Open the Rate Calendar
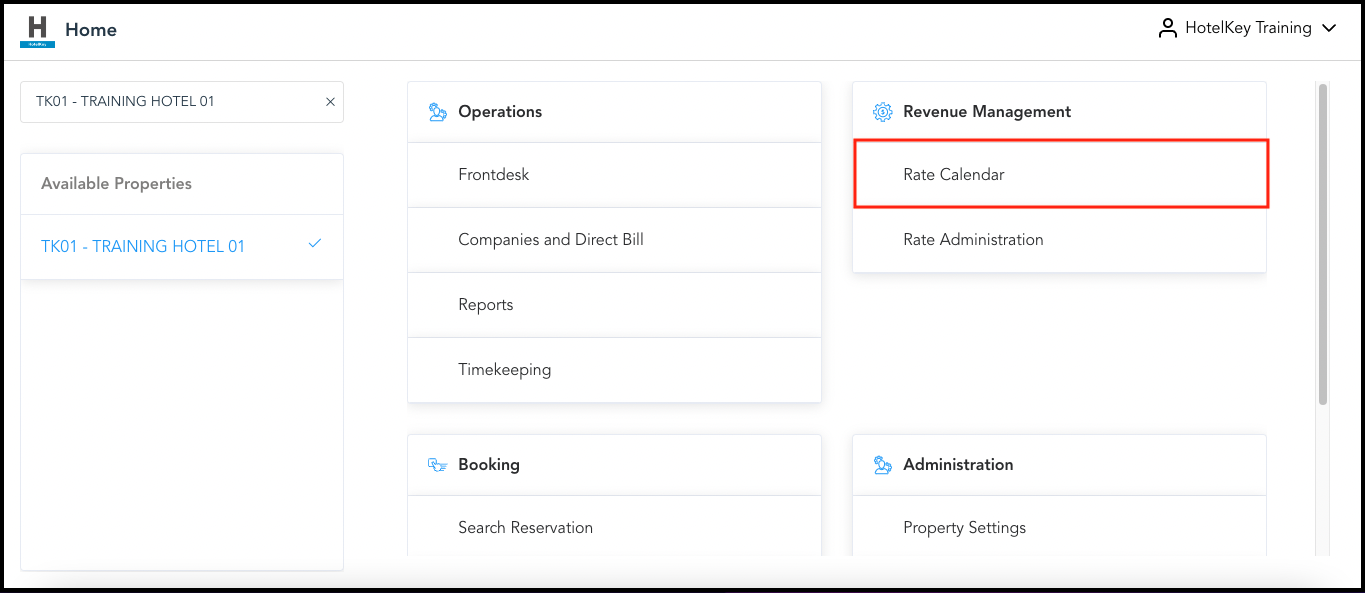The image size is (1365, 593). click(953, 175)
